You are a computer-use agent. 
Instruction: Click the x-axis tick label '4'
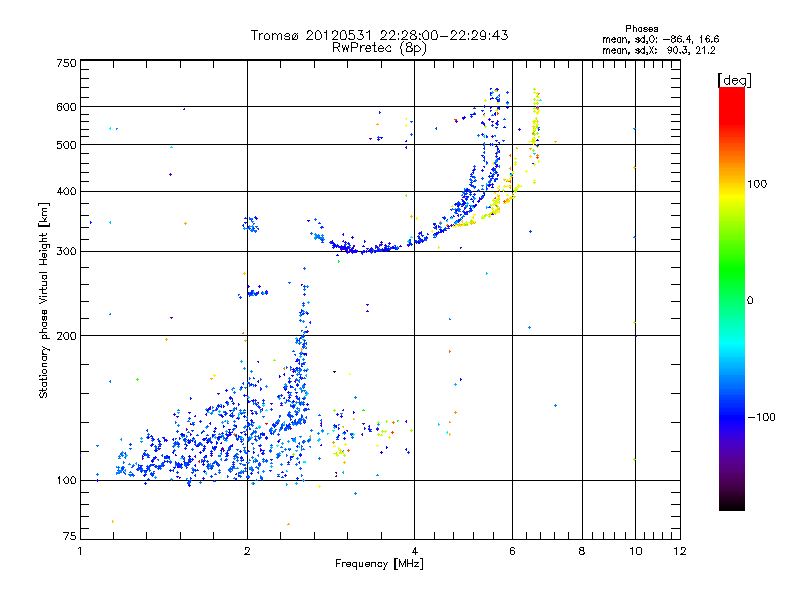click(415, 551)
